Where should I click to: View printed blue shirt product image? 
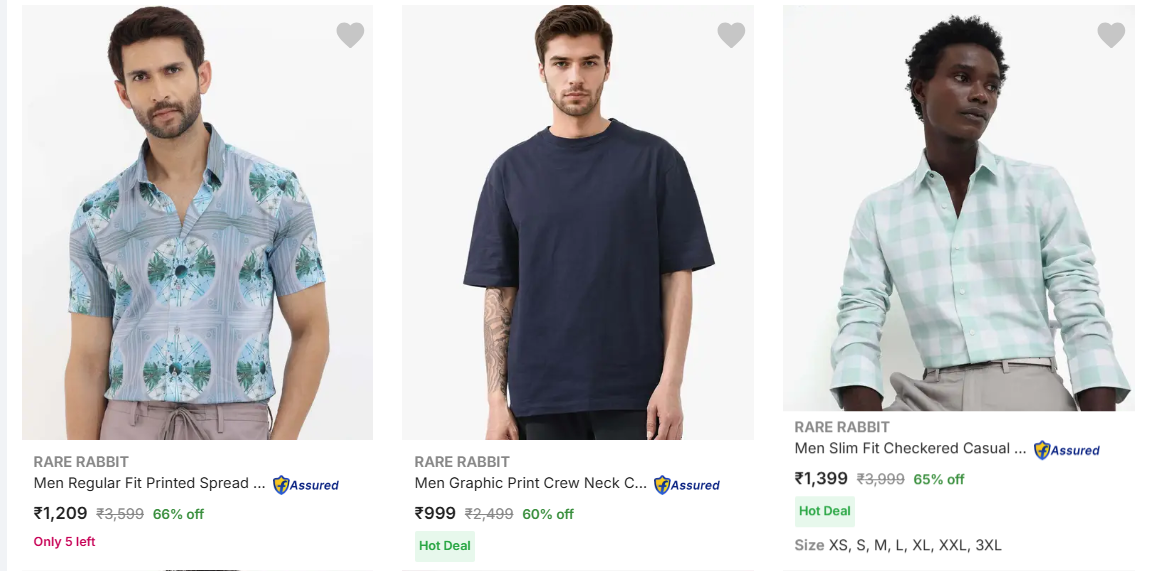point(197,222)
